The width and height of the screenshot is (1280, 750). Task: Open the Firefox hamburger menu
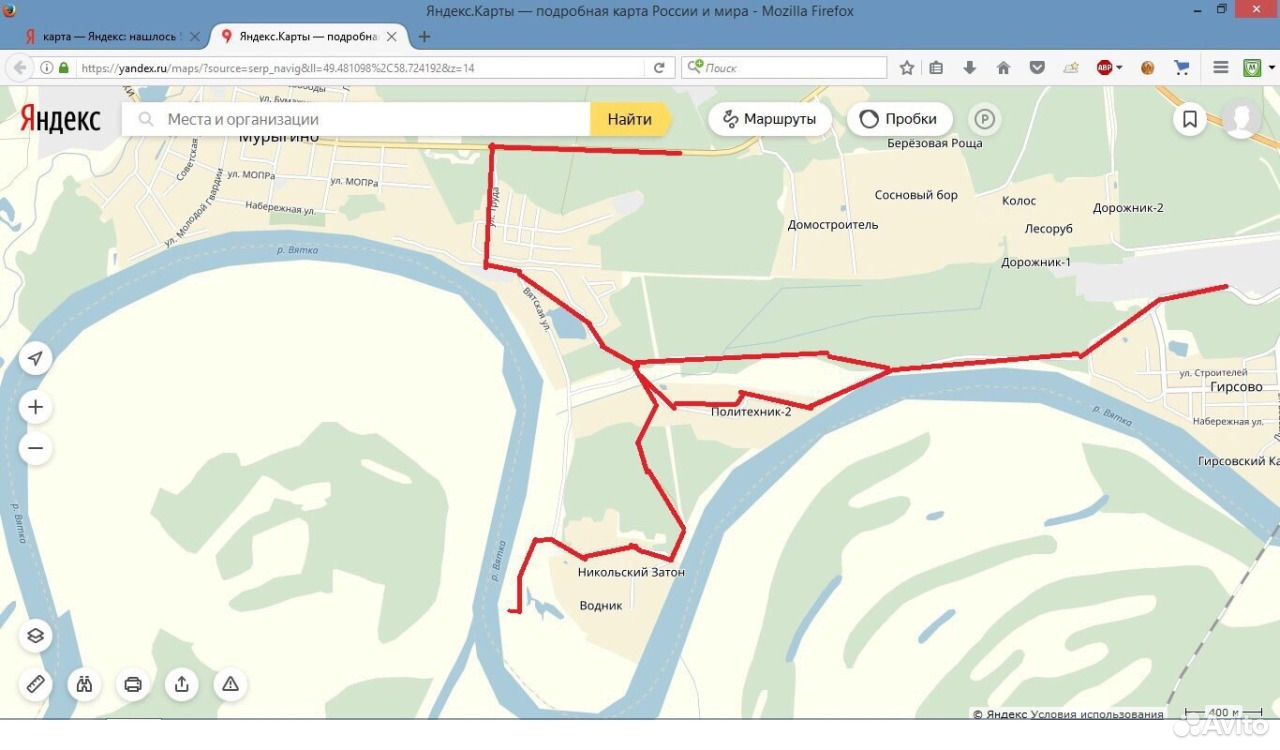pyautogui.click(x=1220, y=68)
